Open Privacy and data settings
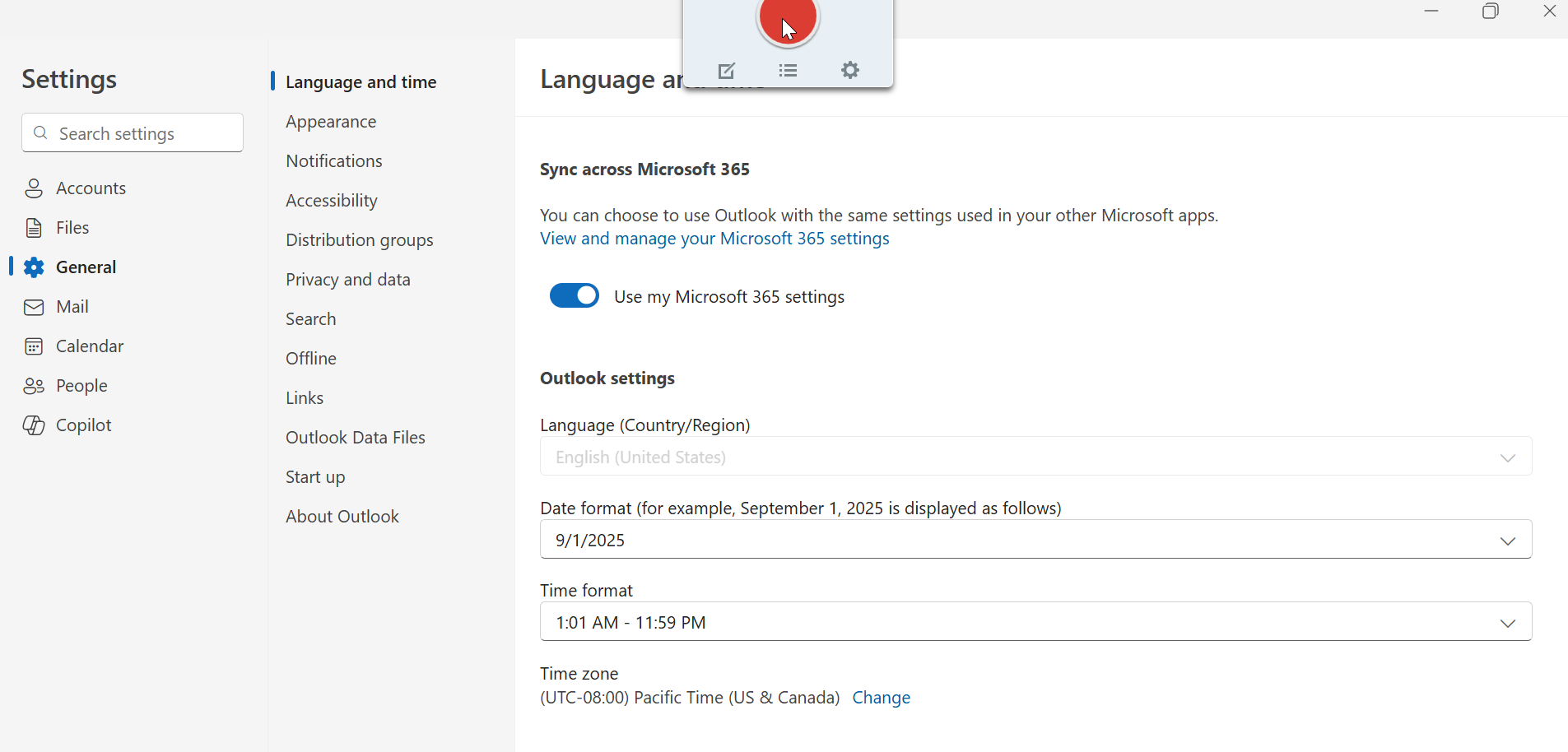 pyautogui.click(x=348, y=280)
